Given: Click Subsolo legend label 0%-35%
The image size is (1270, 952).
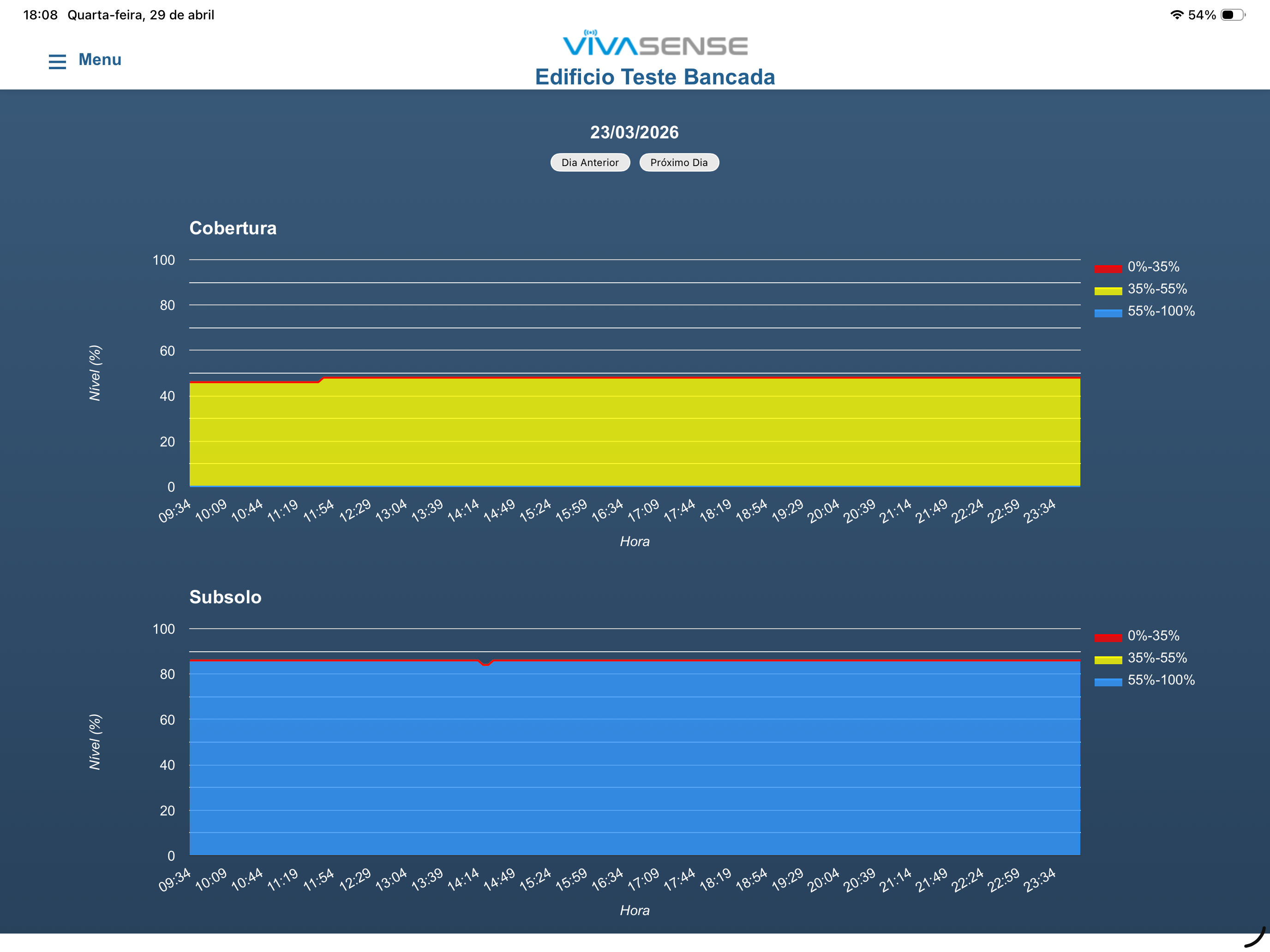Looking at the screenshot, I should coord(1153,636).
